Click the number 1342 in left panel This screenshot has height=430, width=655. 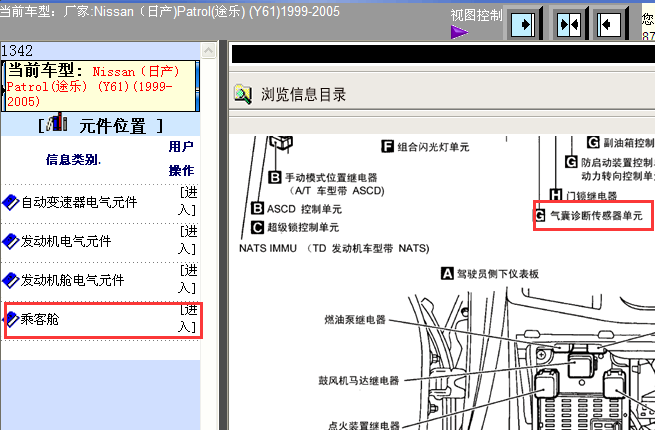pos(17,51)
